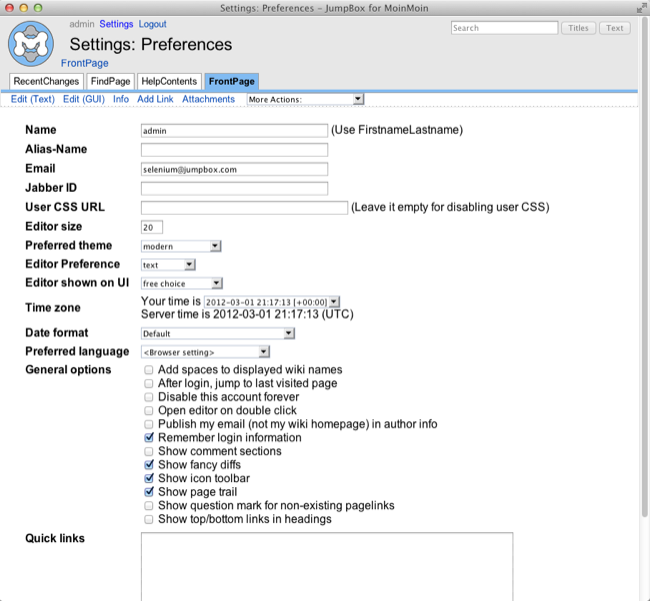
Task: Select the highlighted FrontPage tab
Action: [x=232, y=81]
